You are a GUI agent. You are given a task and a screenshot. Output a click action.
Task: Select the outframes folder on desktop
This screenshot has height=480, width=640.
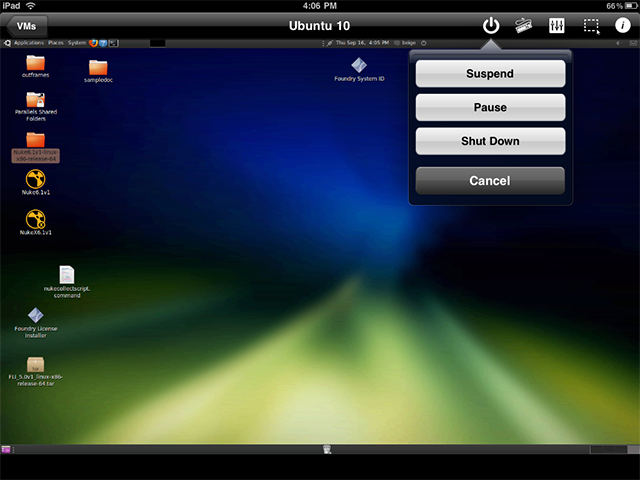point(36,67)
